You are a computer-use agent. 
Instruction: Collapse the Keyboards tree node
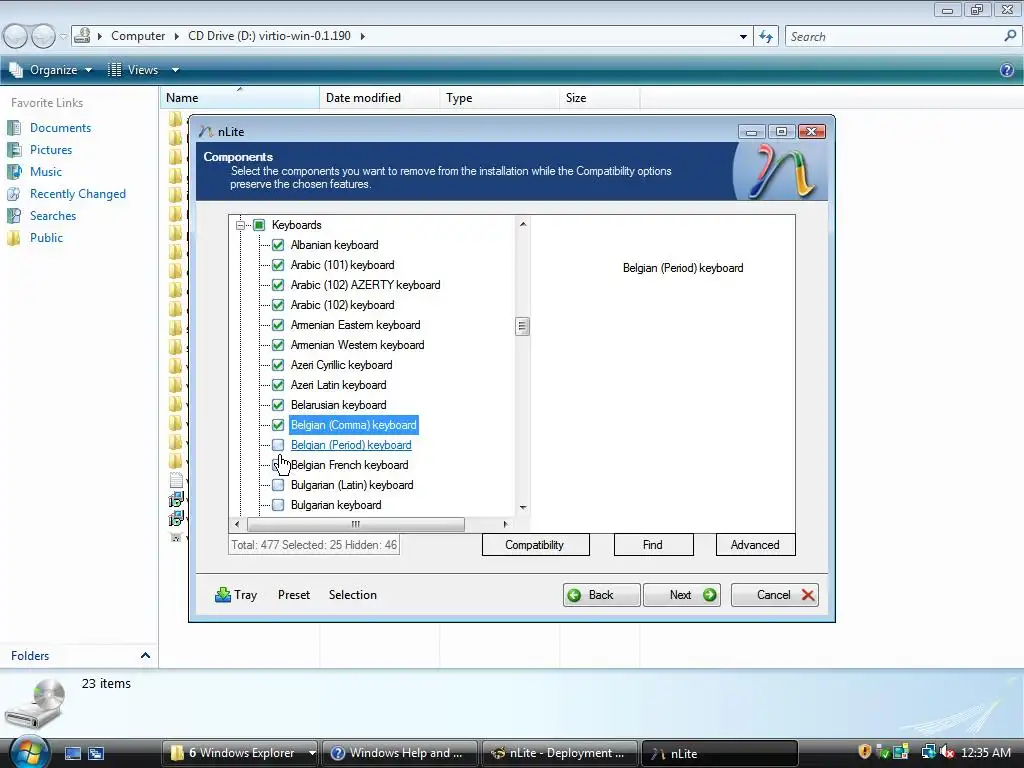240,225
